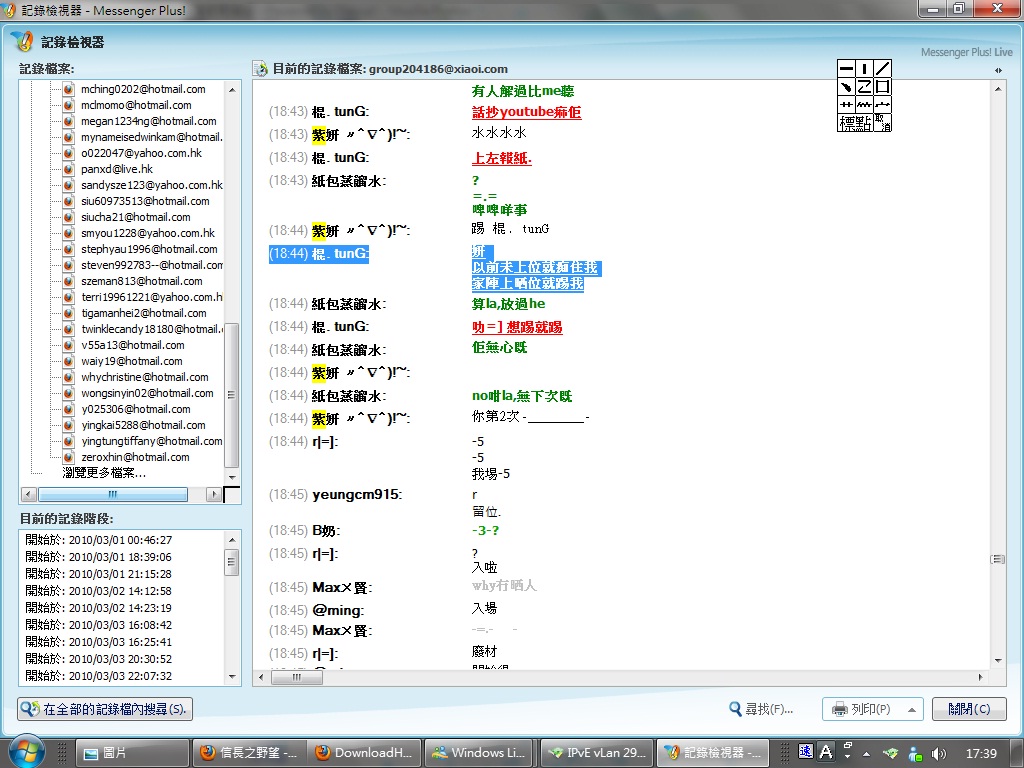Switch to 信長之野望 Firefox taskbar window
The height and width of the screenshot is (768, 1024).
(248, 753)
